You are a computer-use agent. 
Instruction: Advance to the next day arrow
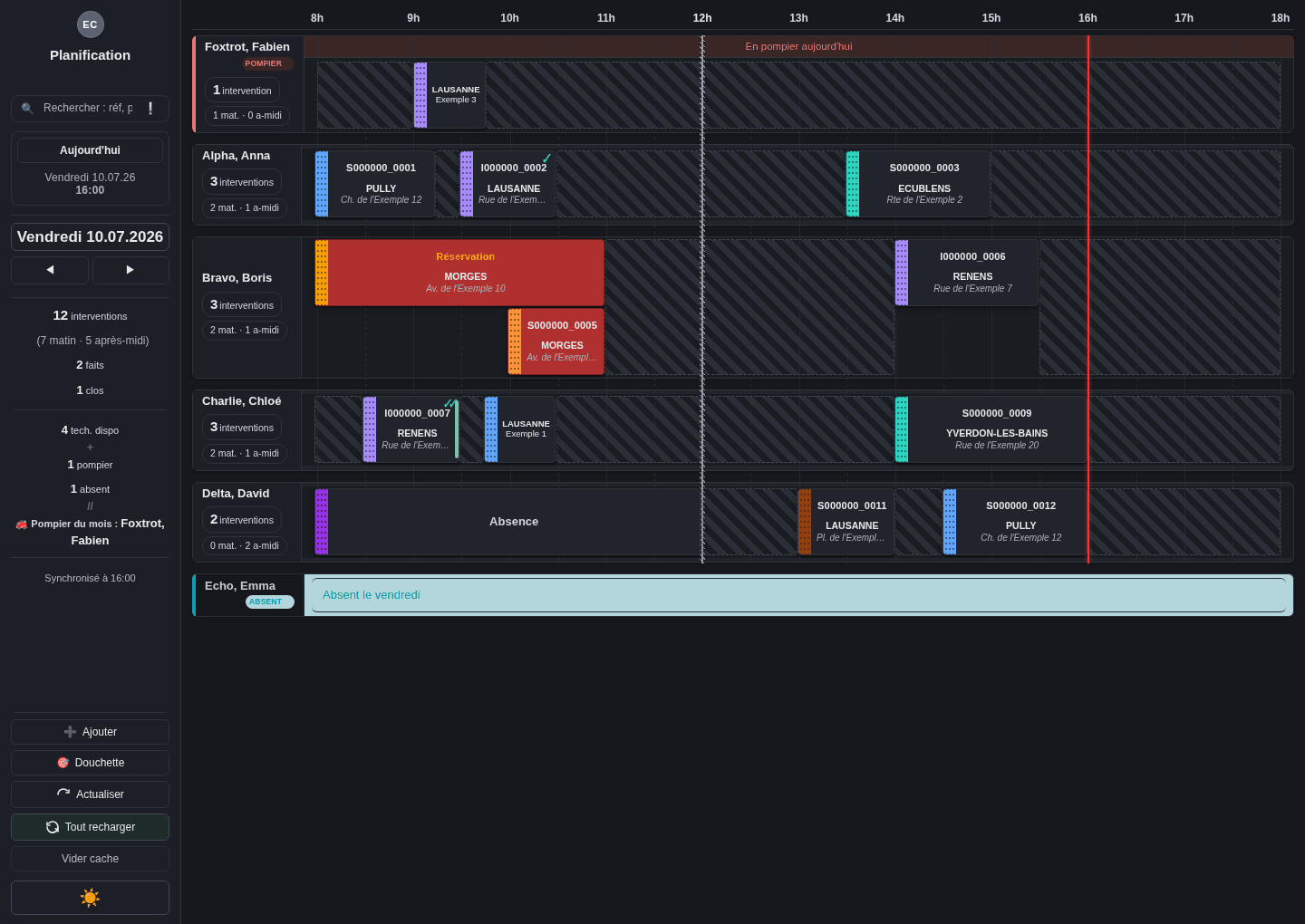[x=130, y=270]
